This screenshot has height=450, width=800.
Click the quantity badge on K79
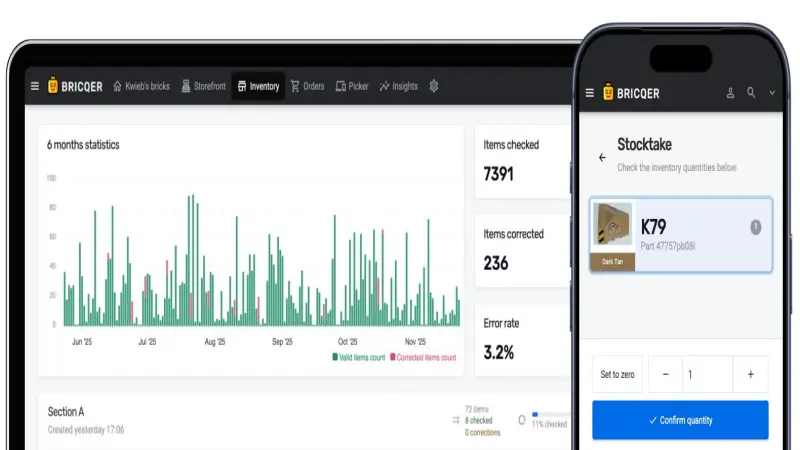756,227
